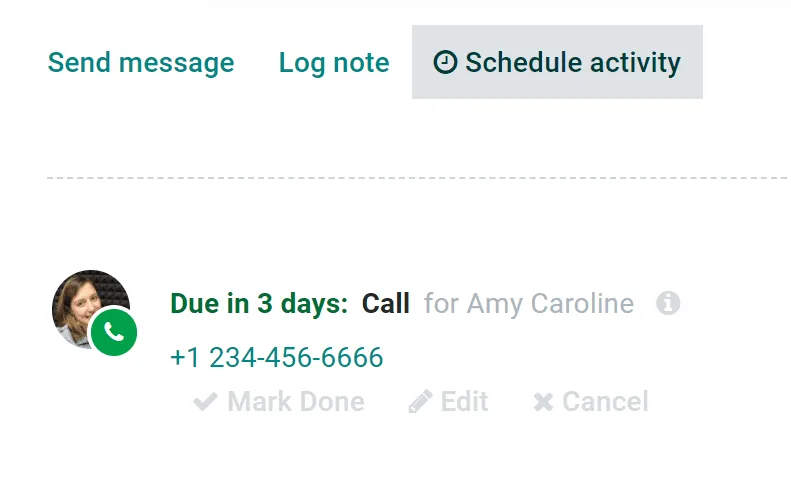
Task: Click the Schedule activity button
Action: 557,62
